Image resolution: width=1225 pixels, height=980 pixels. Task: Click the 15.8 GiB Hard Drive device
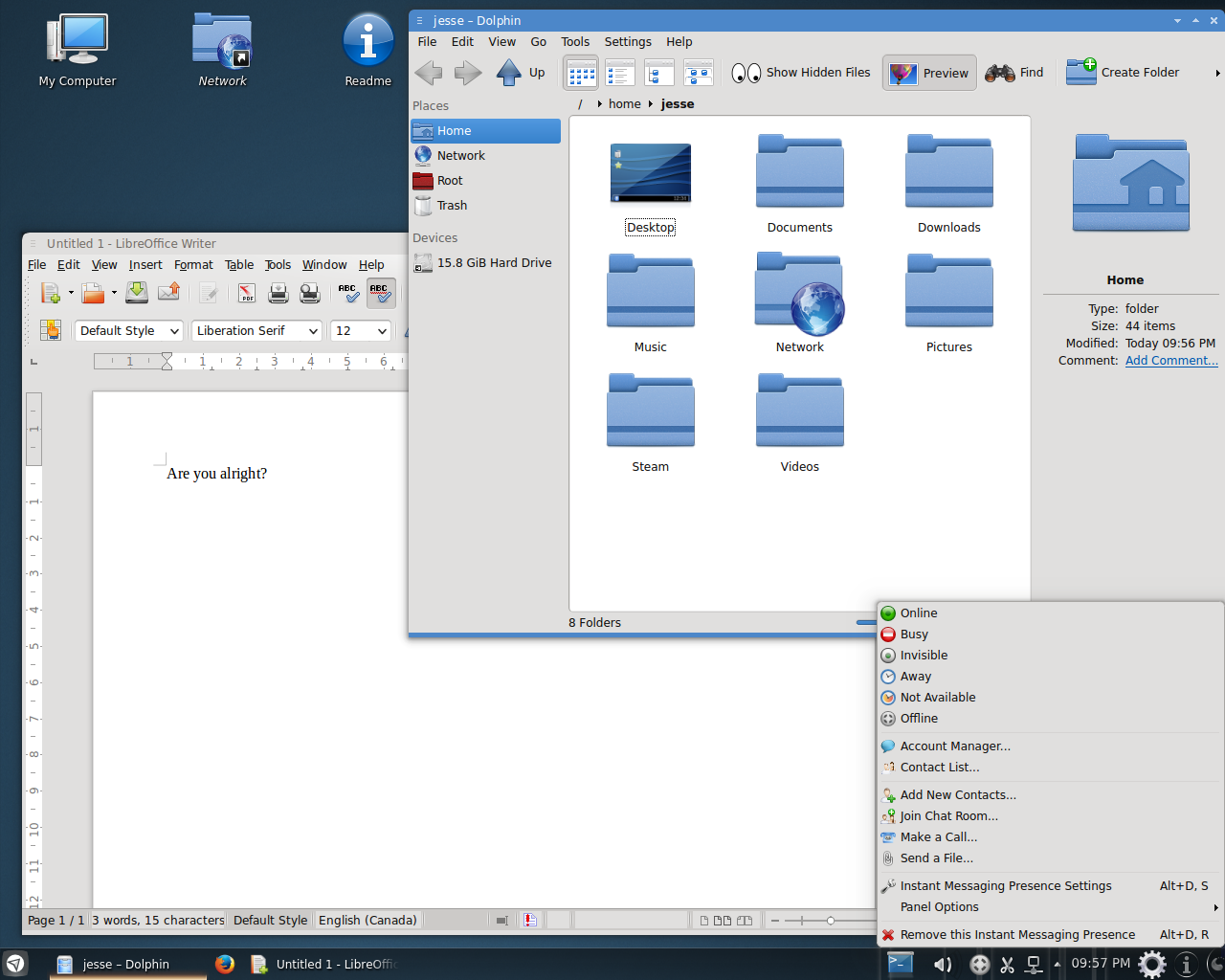[485, 263]
